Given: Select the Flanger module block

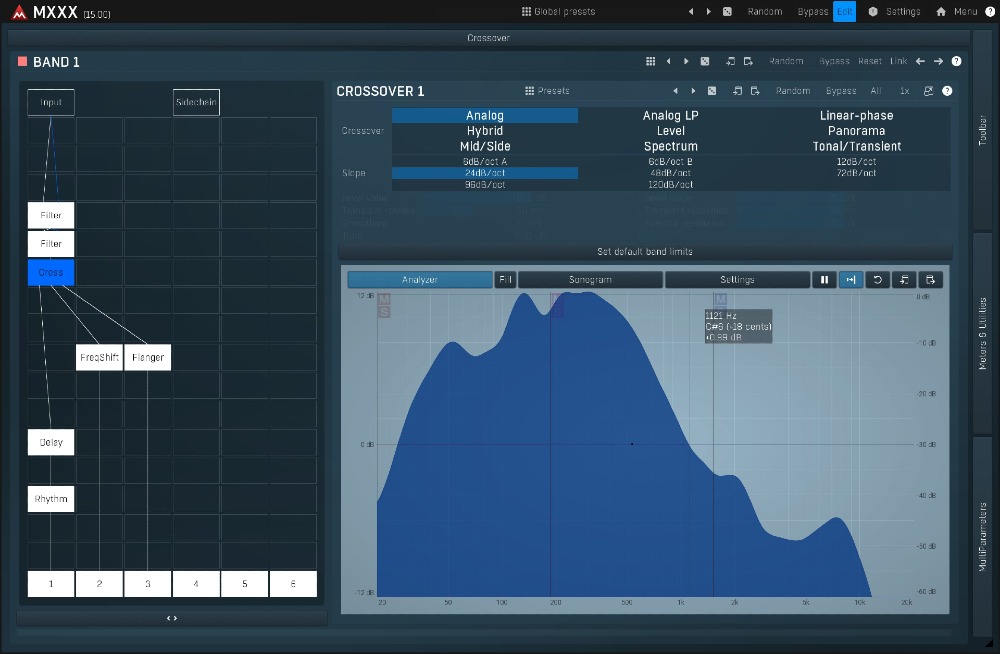Looking at the screenshot, I should tap(148, 357).
